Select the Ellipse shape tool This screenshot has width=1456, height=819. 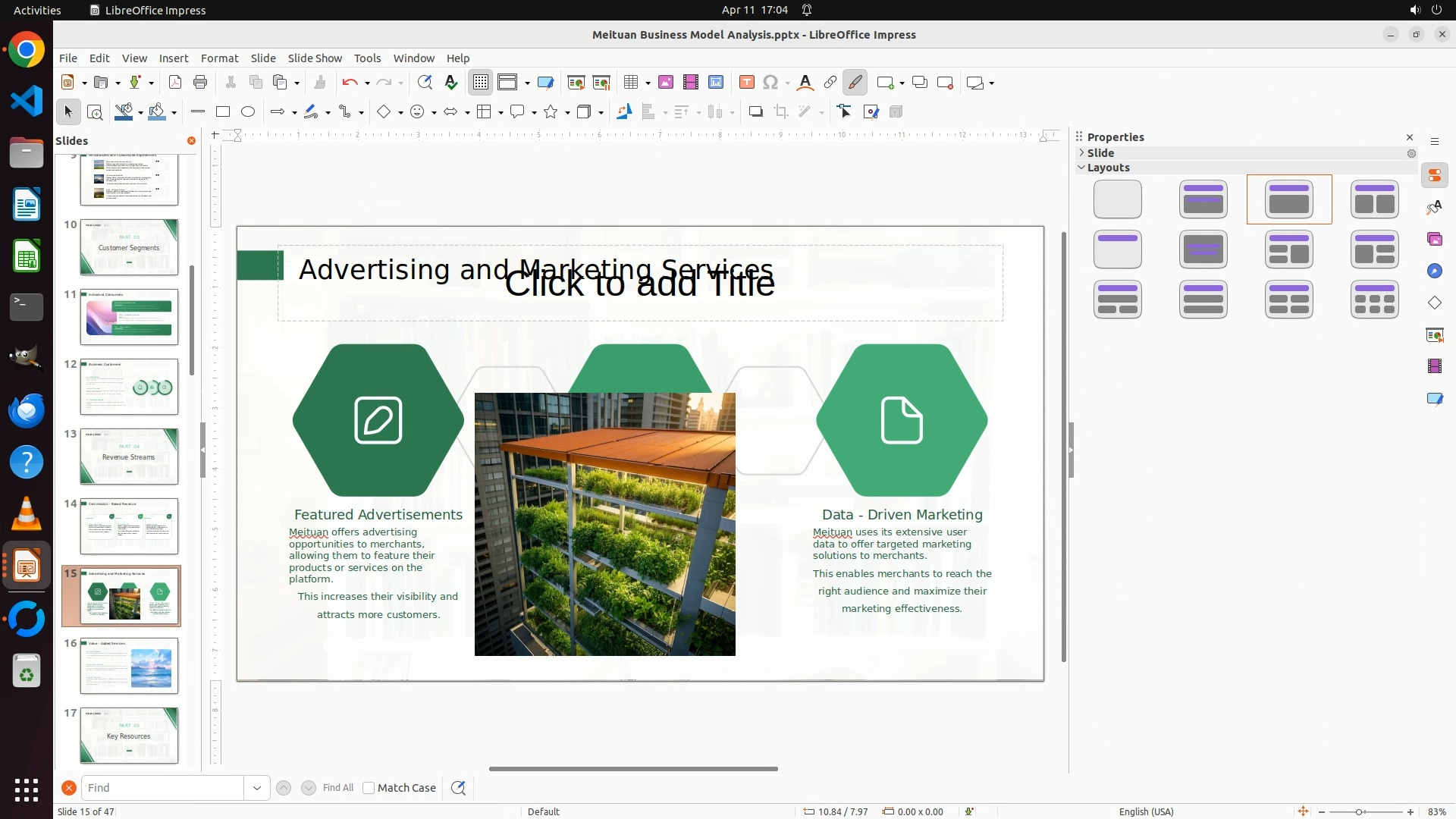(x=248, y=112)
